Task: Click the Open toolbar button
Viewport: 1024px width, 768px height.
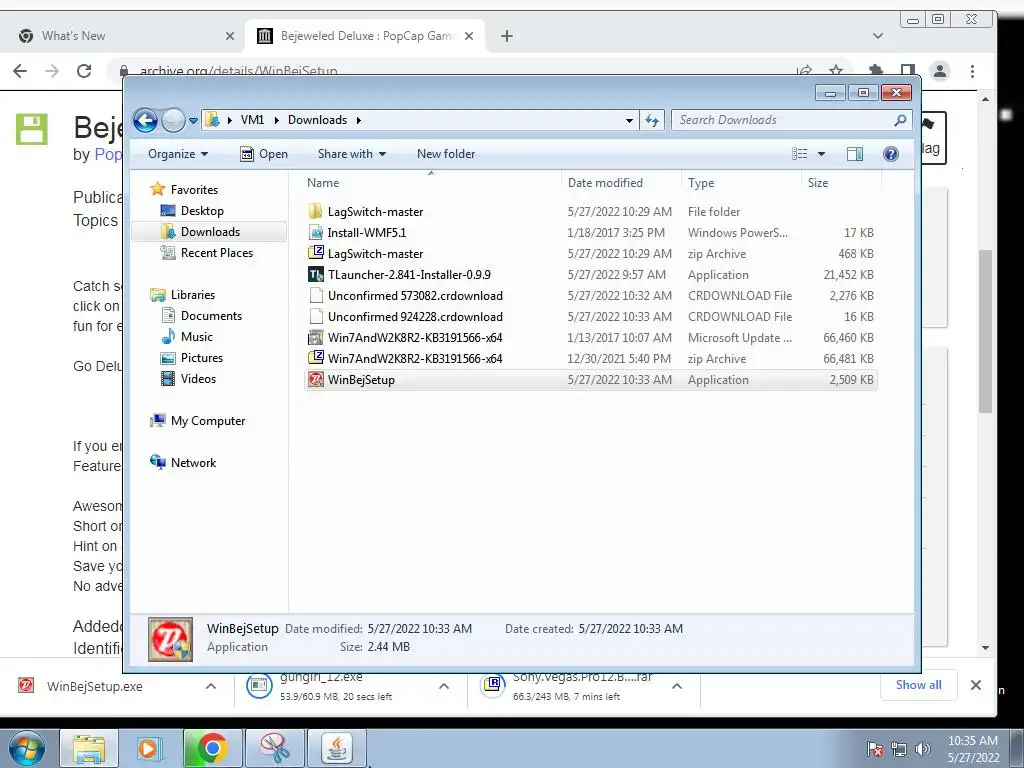Action: click(264, 154)
